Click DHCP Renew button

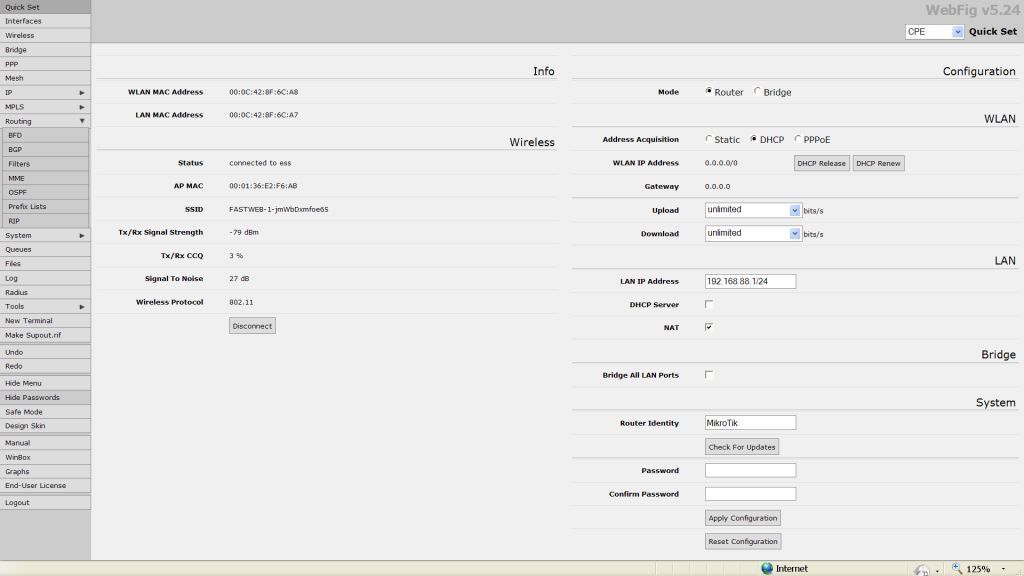tap(878, 163)
